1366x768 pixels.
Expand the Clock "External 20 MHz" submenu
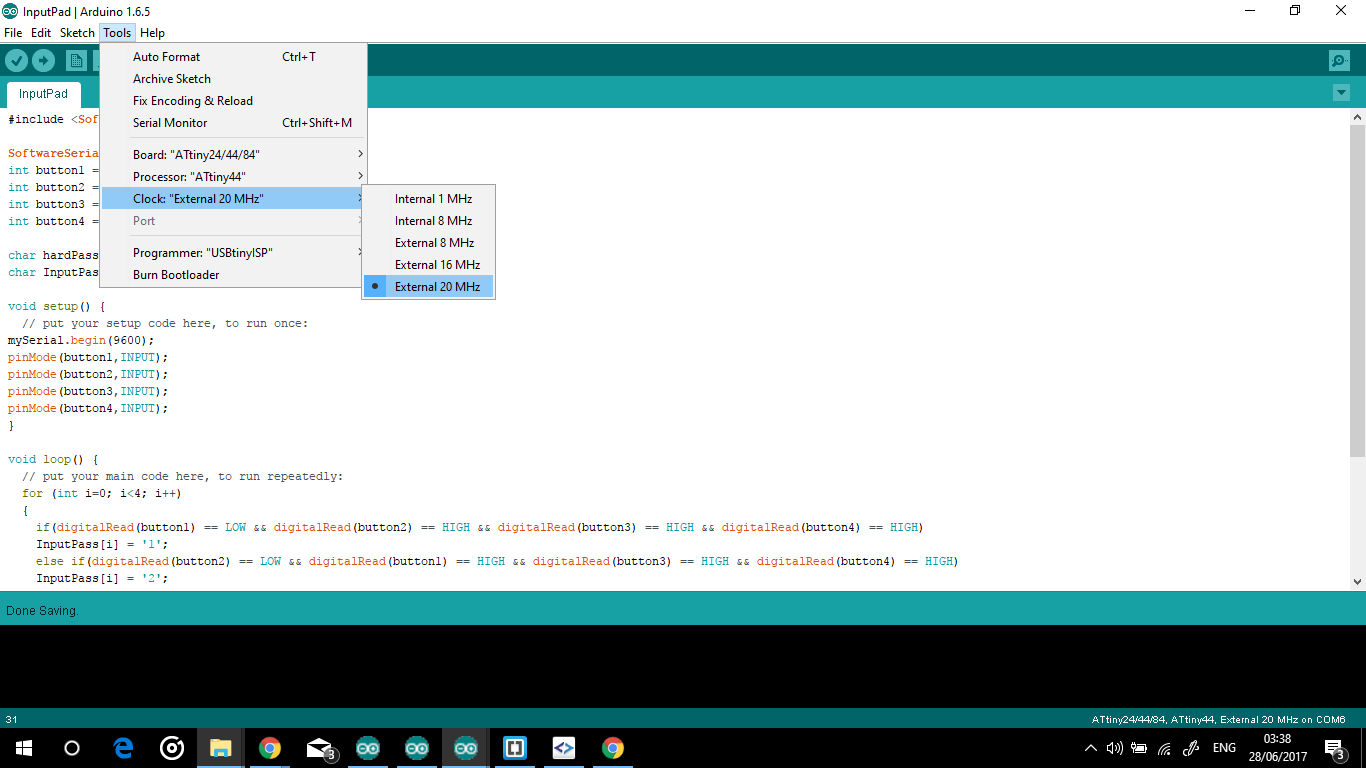tap(234, 199)
